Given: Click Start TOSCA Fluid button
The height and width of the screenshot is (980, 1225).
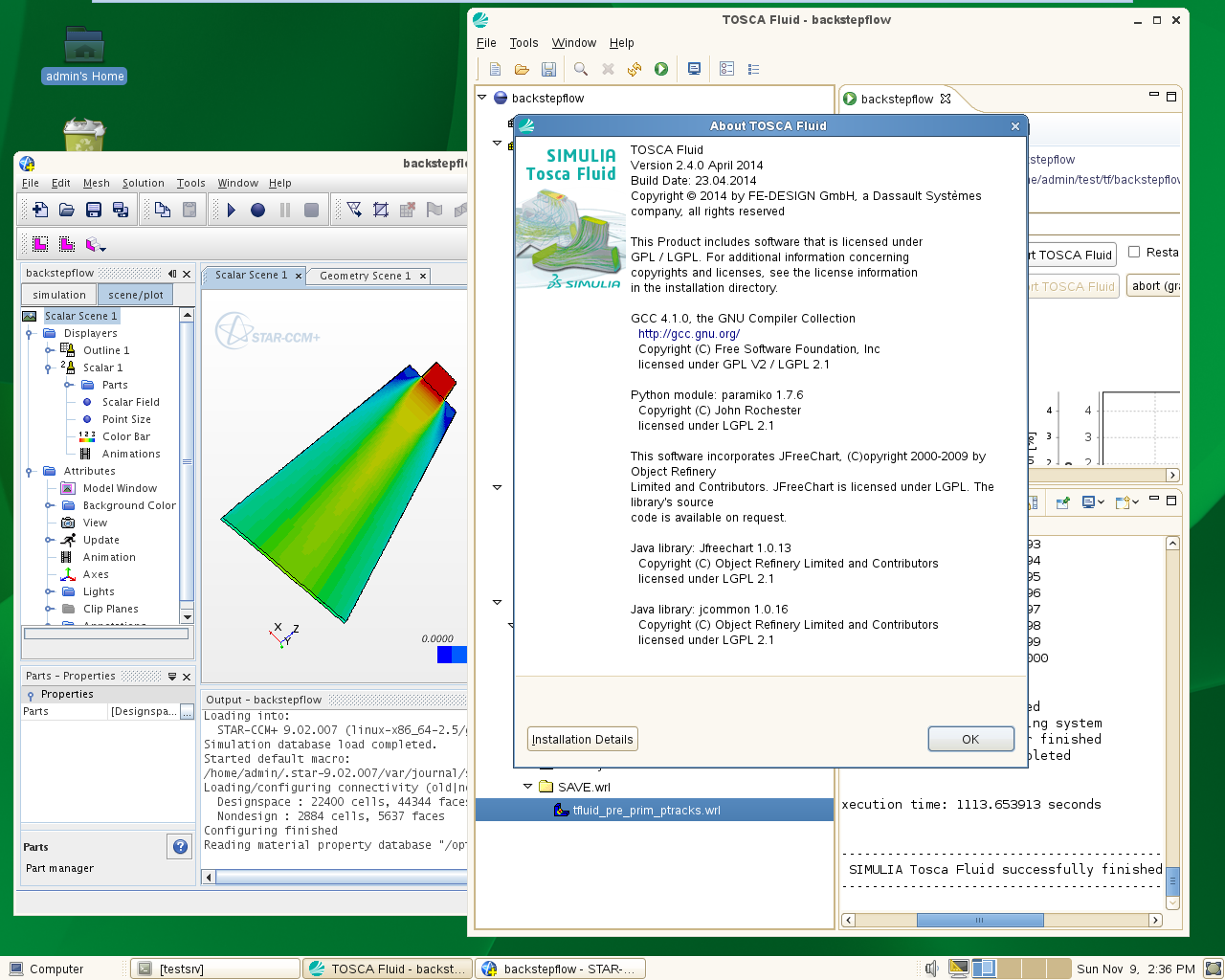Looking at the screenshot, I should coord(1072,255).
